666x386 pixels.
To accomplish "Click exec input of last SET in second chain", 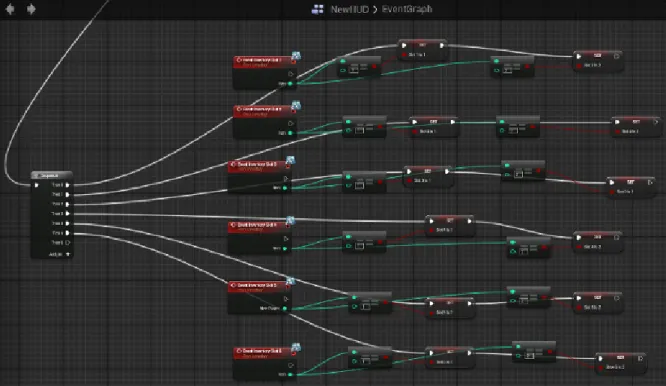I will [617, 122].
